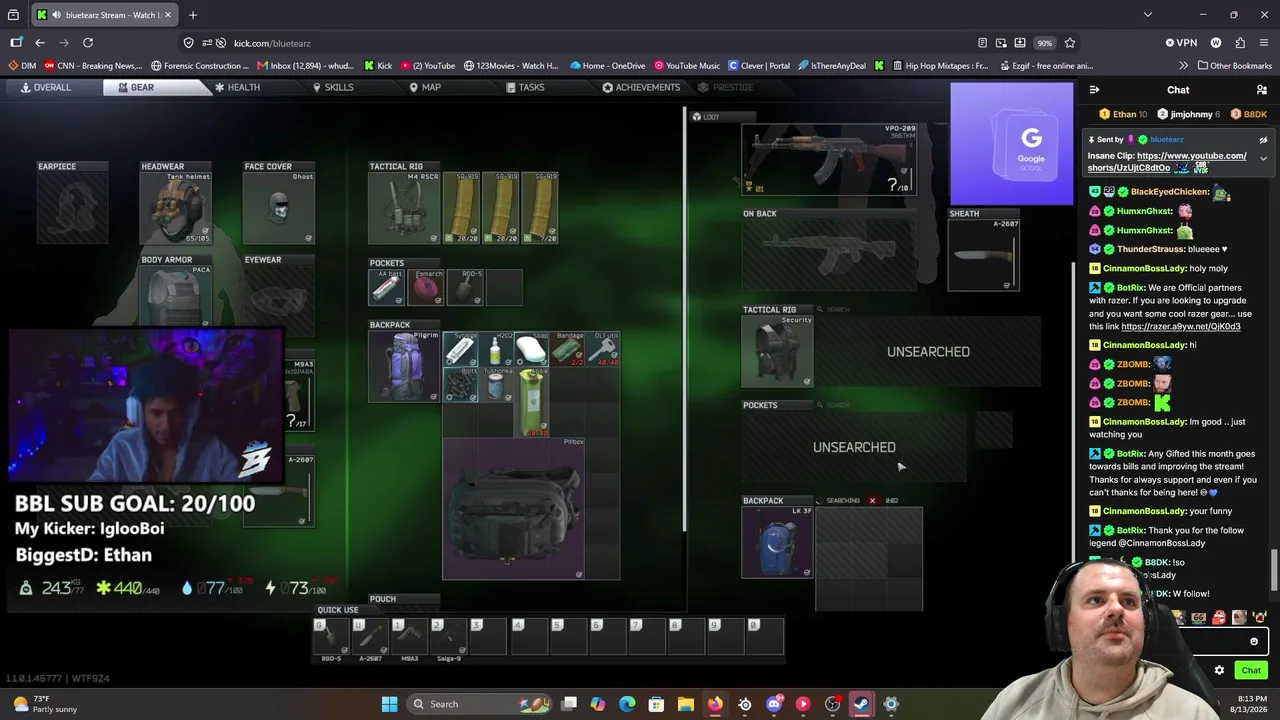The image size is (1280, 720).
Task: Click the Syringe item in backpack grid
Action: point(460,349)
